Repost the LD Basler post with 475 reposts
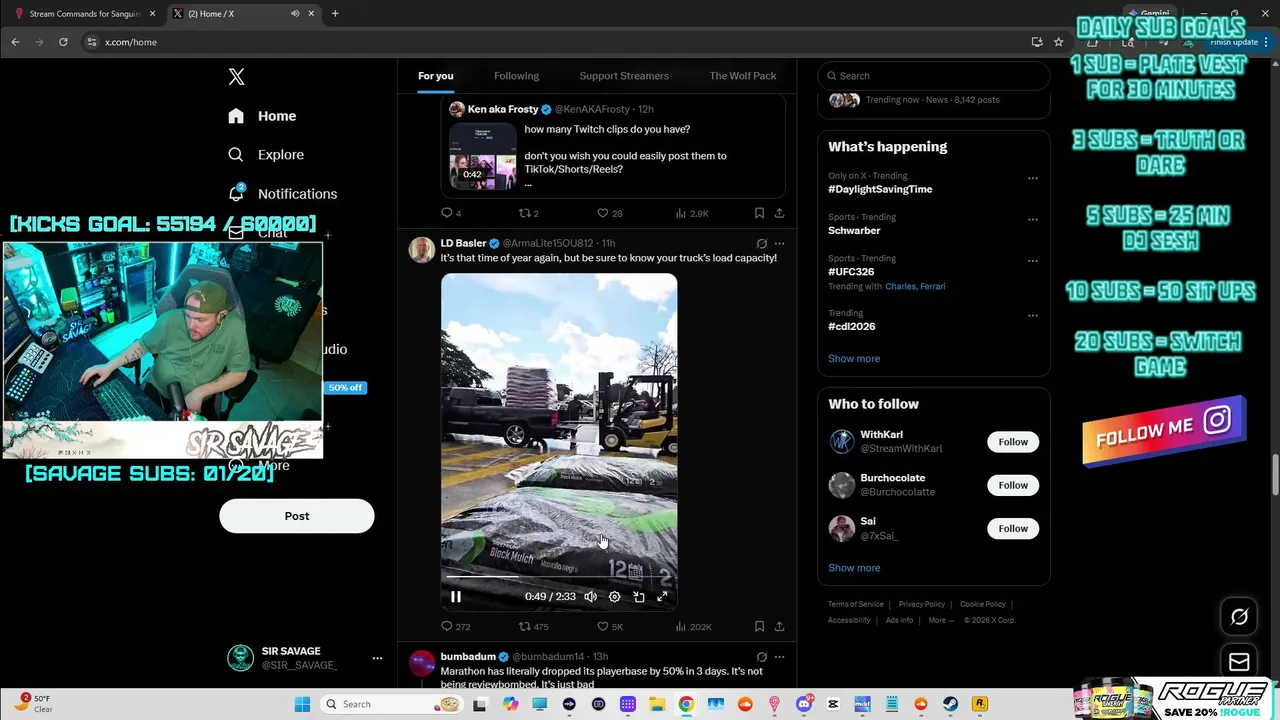This screenshot has height=720, width=1280. (x=533, y=627)
